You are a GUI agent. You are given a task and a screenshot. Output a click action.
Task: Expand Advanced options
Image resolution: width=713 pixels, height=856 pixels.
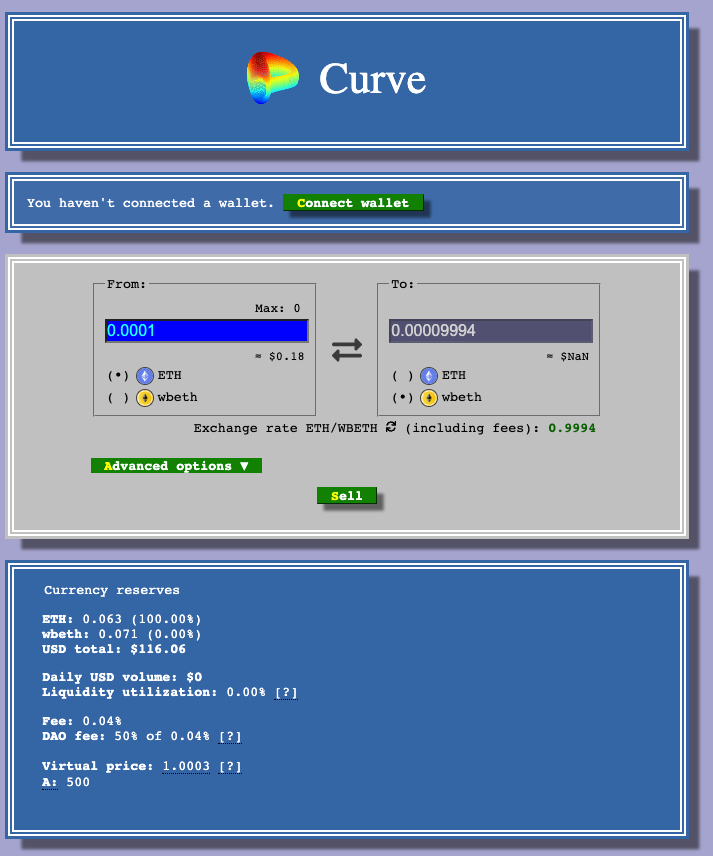(x=176, y=466)
